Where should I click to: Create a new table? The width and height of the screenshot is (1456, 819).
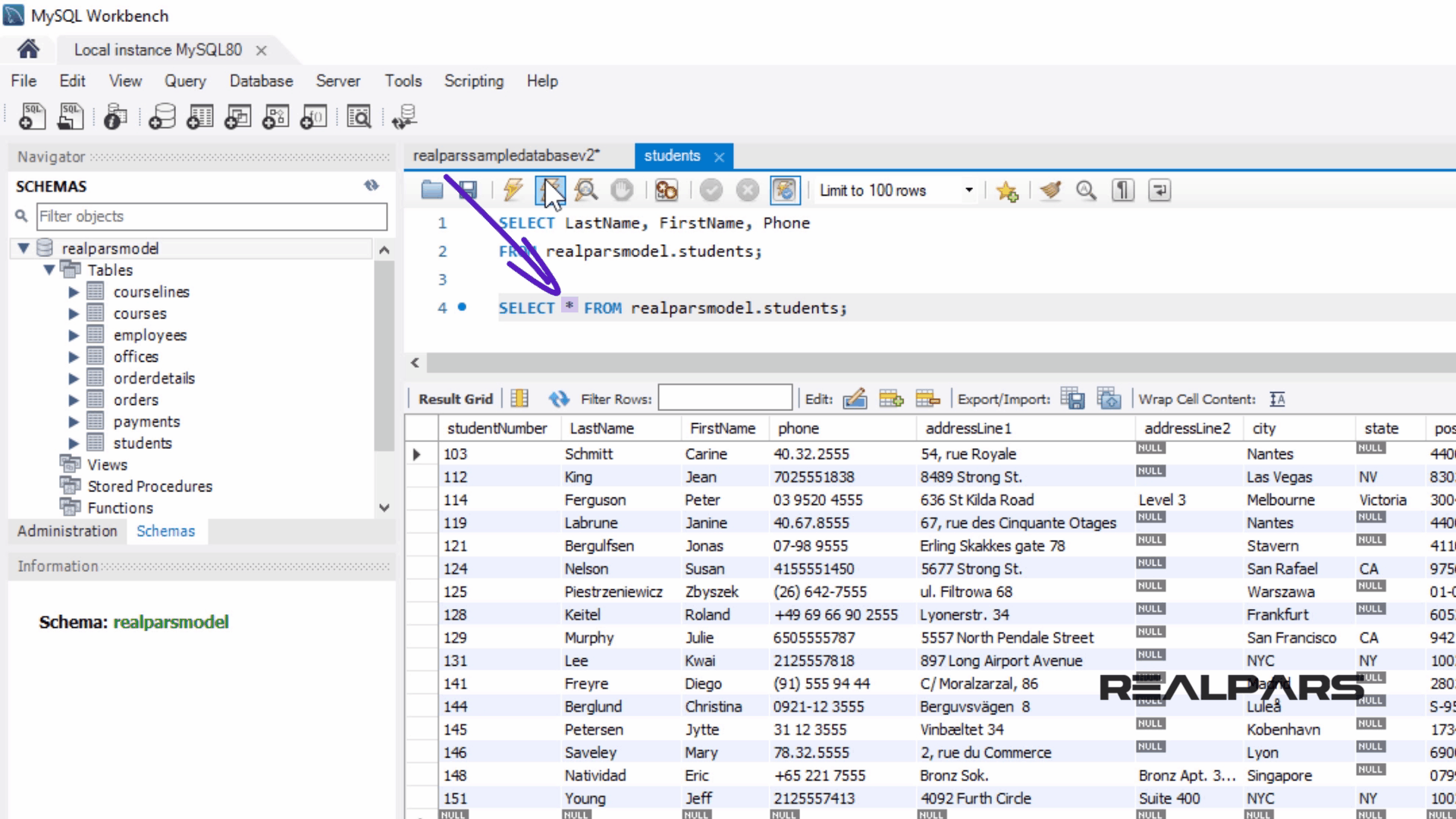click(x=199, y=116)
